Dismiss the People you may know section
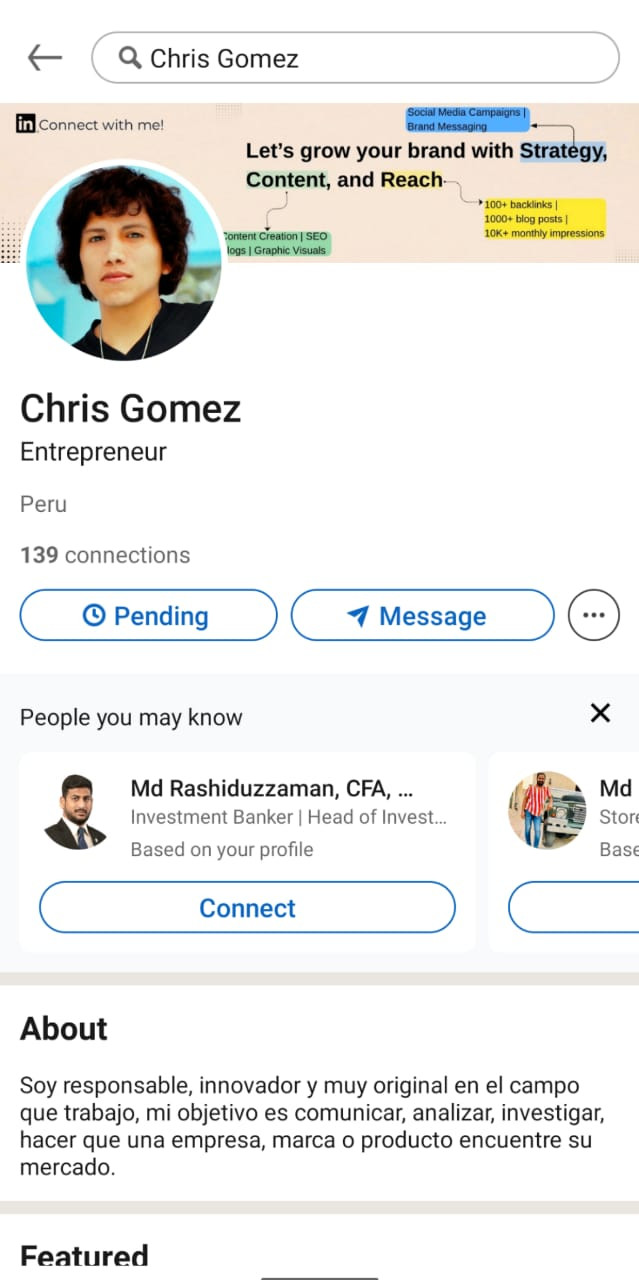639x1280 pixels. point(600,713)
